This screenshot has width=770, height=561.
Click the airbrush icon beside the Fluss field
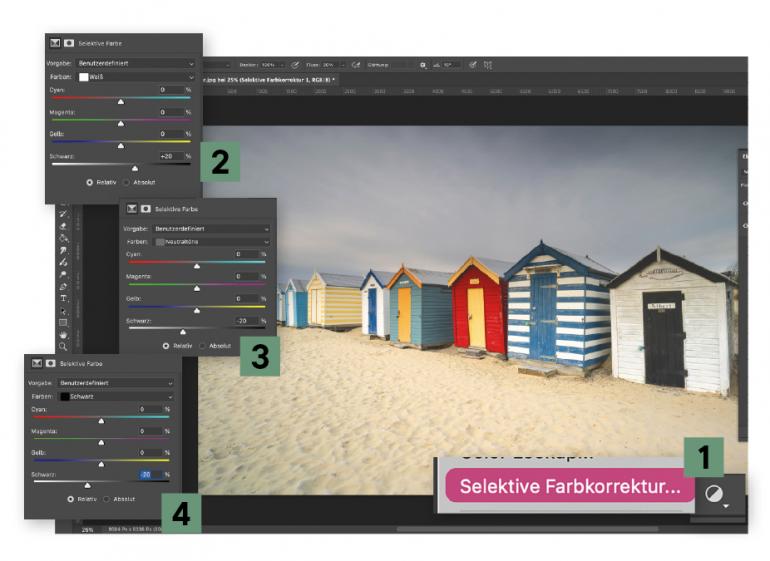point(356,65)
